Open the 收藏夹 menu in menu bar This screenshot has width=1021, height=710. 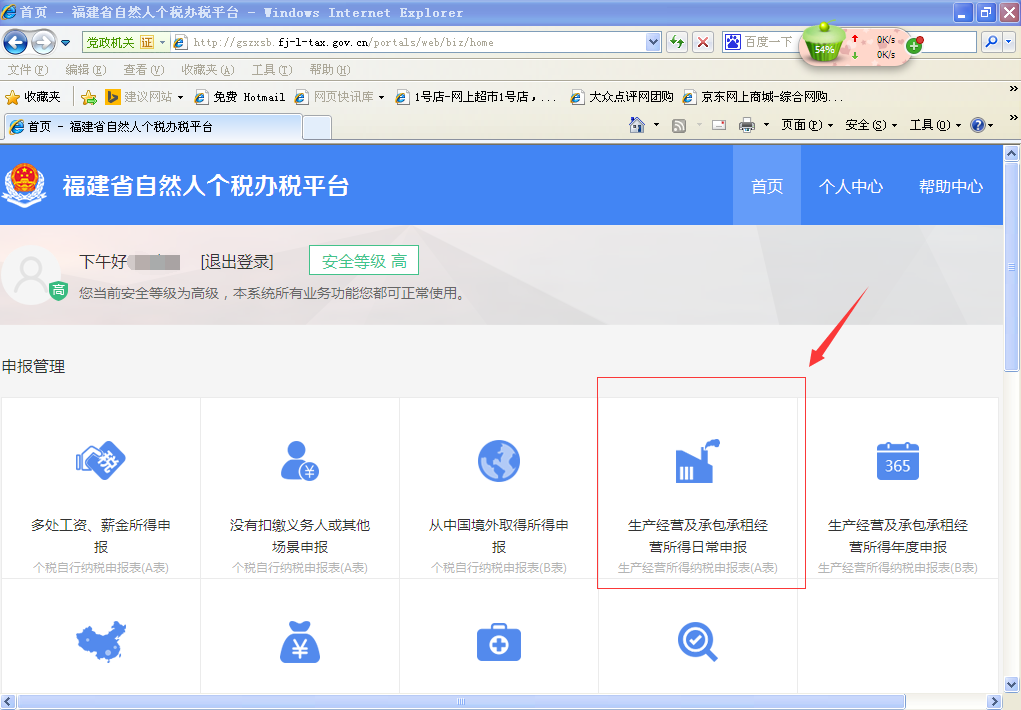click(x=208, y=70)
